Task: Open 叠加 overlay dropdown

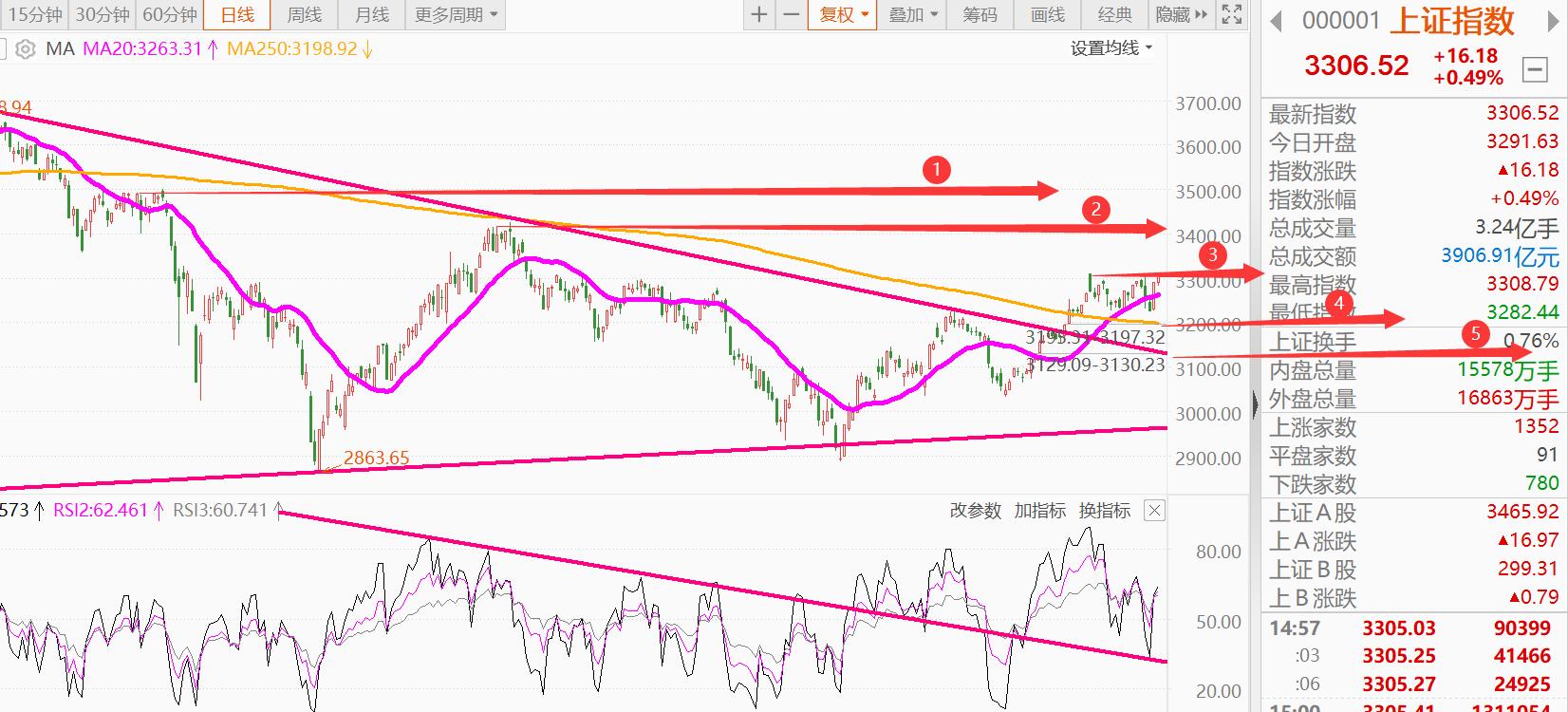Action: (x=913, y=14)
